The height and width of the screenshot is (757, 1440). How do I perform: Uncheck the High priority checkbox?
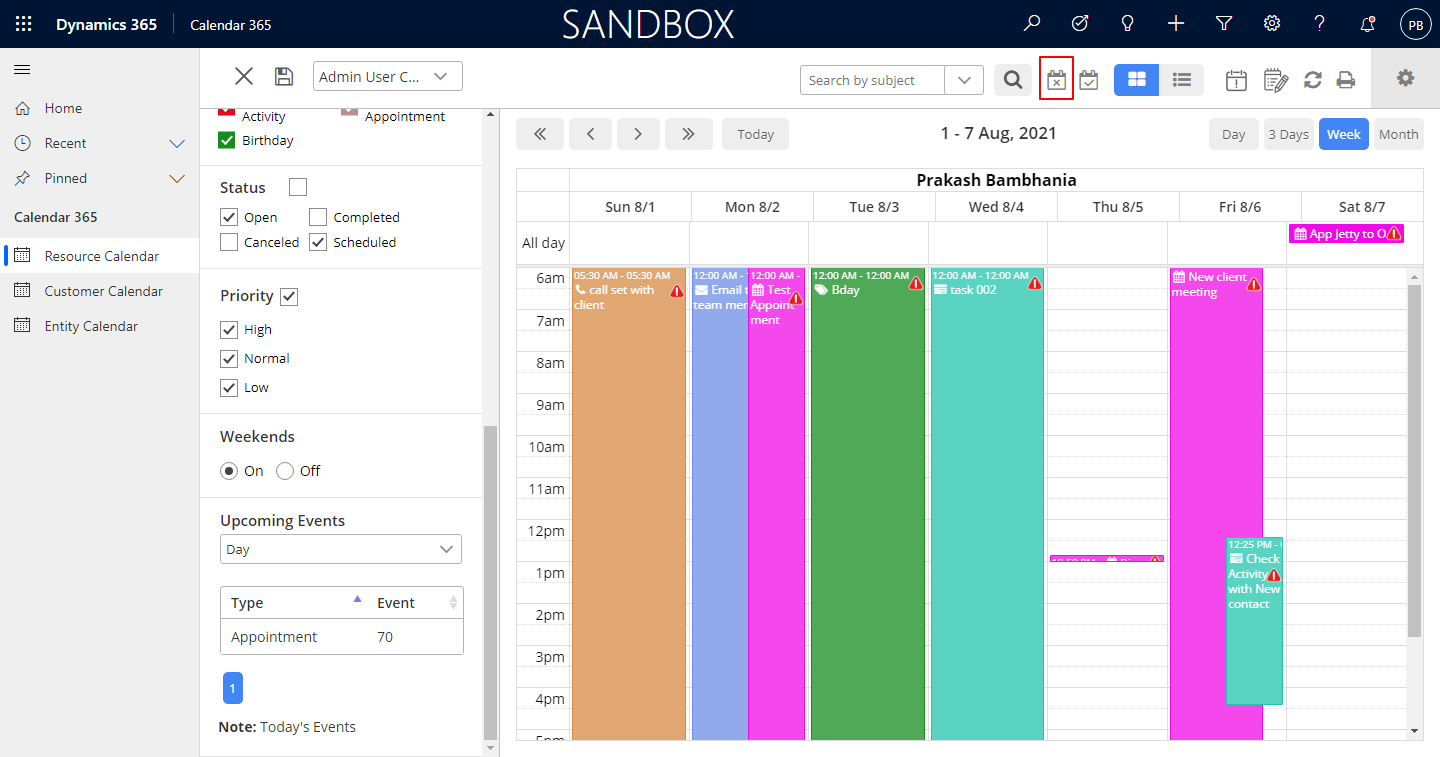(x=229, y=329)
